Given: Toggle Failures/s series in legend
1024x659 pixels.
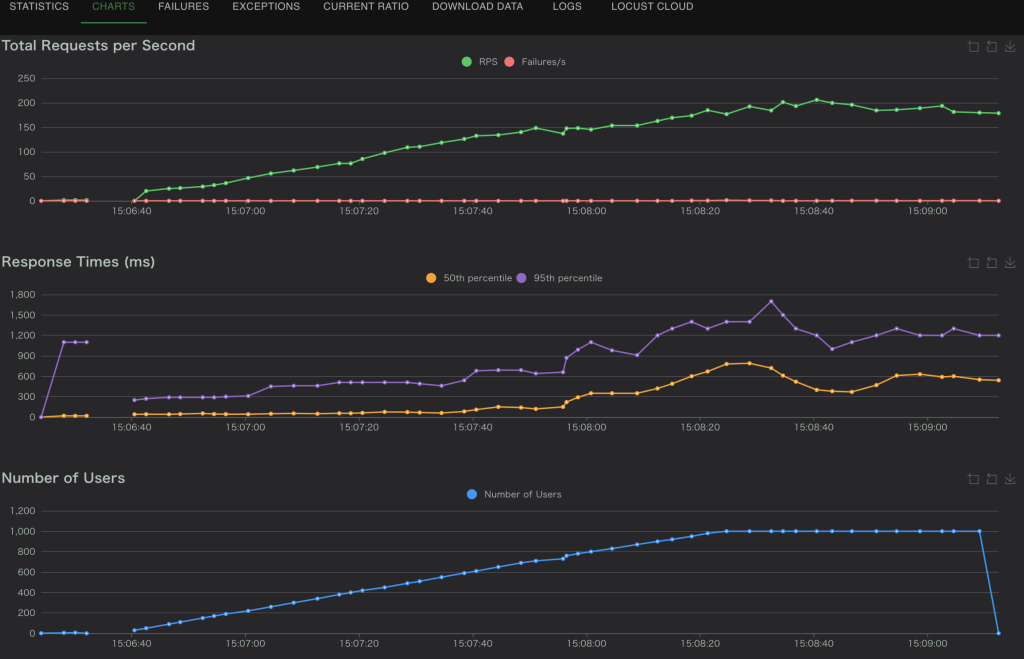Looking at the screenshot, I should click(535, 62).
